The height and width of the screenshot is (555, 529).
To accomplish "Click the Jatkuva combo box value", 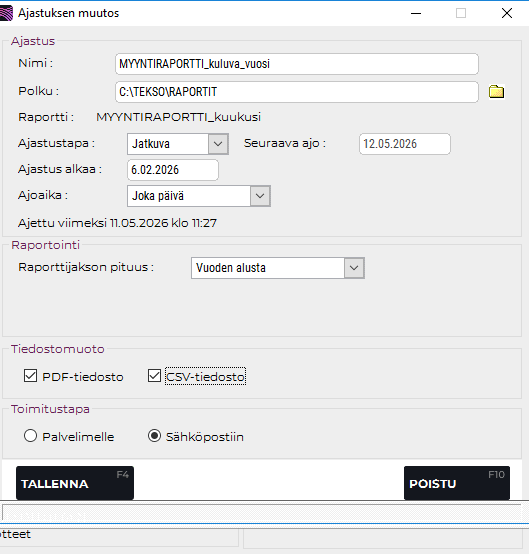I will pos(168,144).
